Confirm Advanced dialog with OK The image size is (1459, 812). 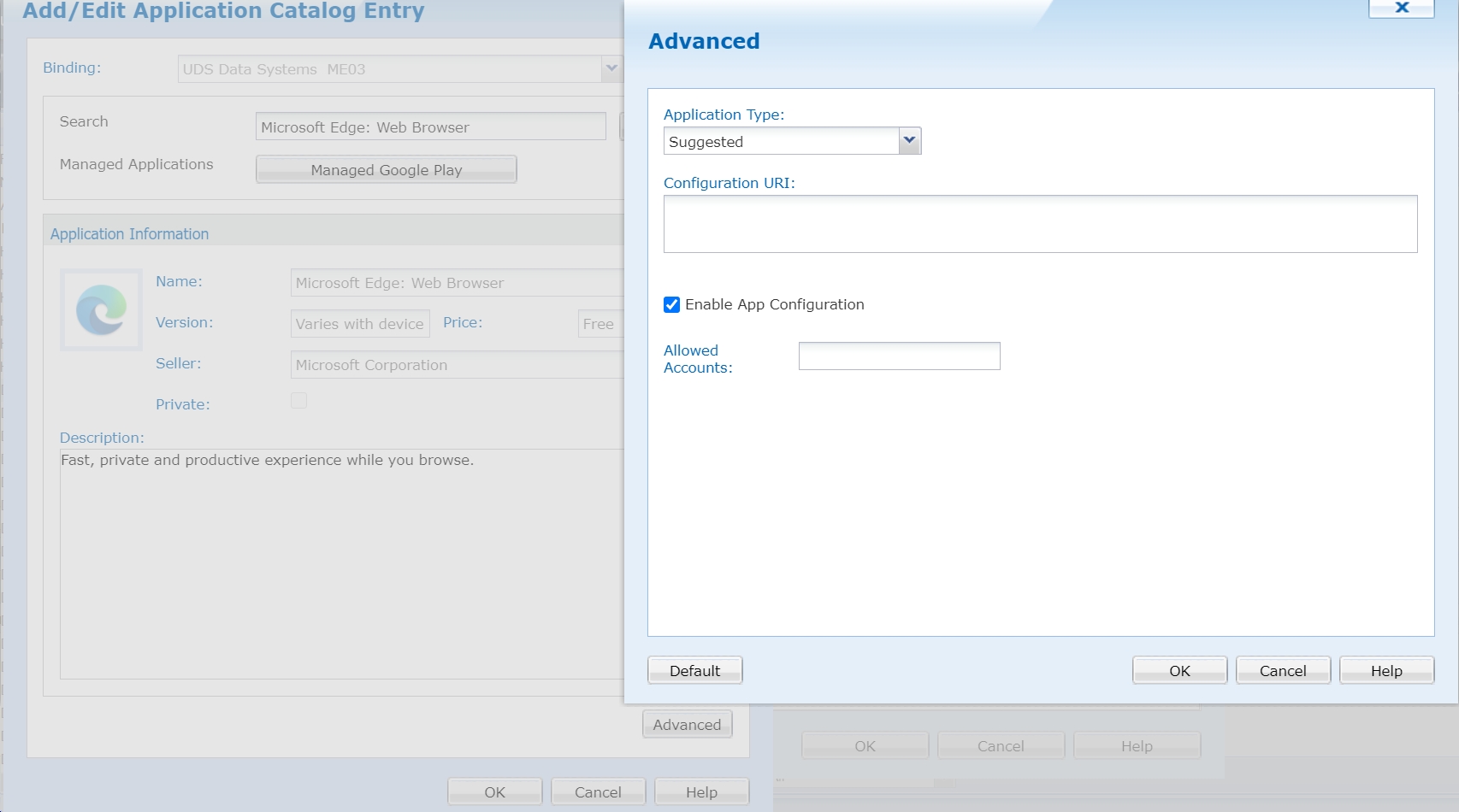tap(1179, 671)
